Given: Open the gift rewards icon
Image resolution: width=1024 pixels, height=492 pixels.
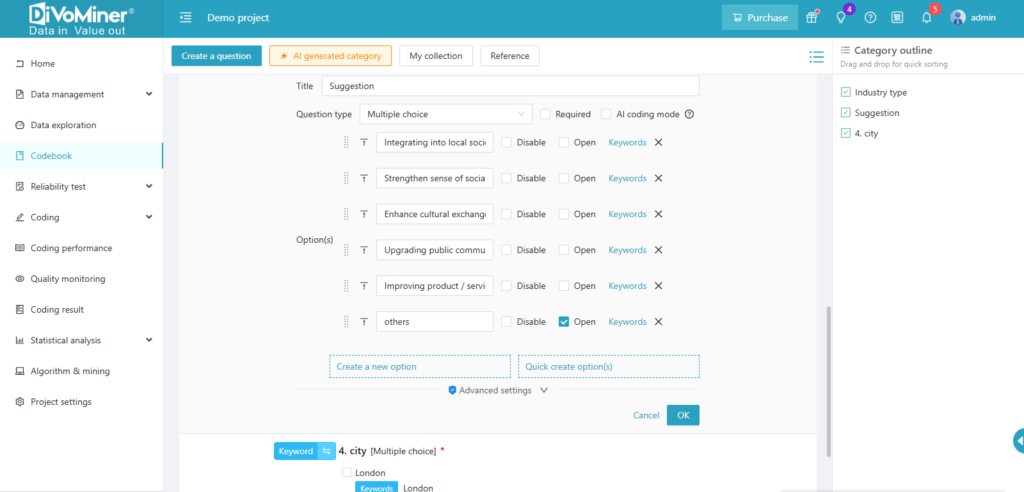Looking at the screenshot, I should [812, 18].
